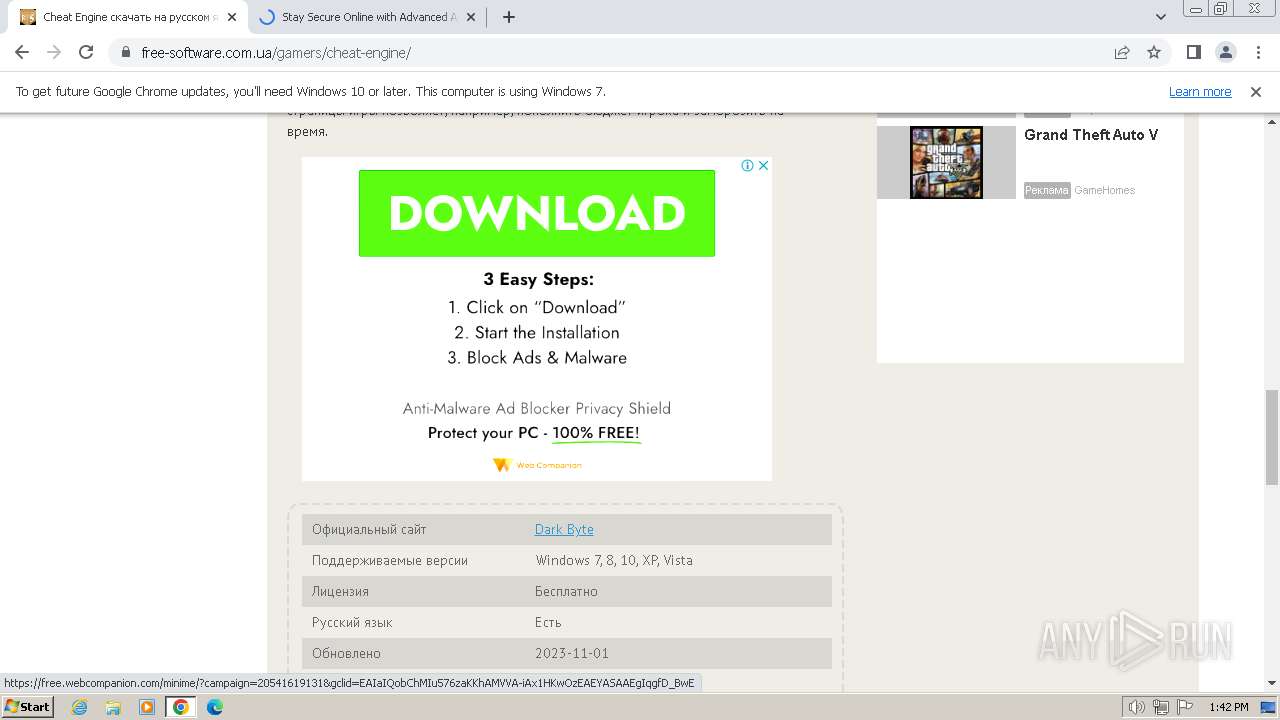
Task: Open the network tray icon
Action: (1161, 707)
